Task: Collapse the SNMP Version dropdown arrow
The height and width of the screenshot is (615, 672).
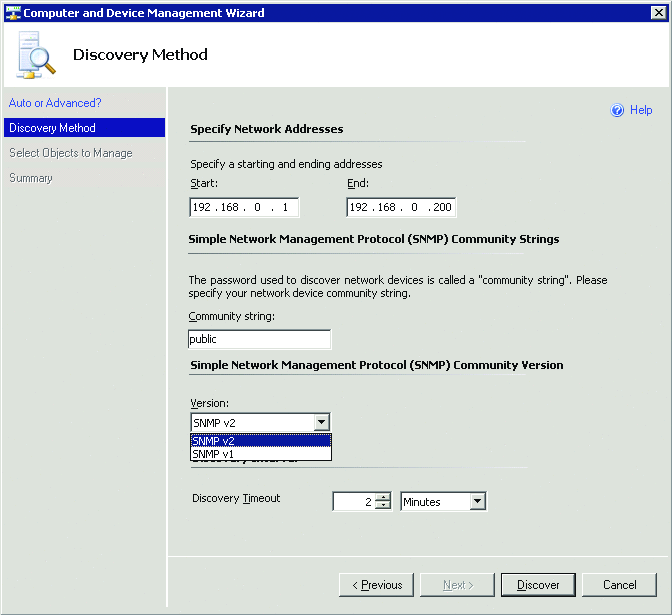Action: click(x=321, y=423)
